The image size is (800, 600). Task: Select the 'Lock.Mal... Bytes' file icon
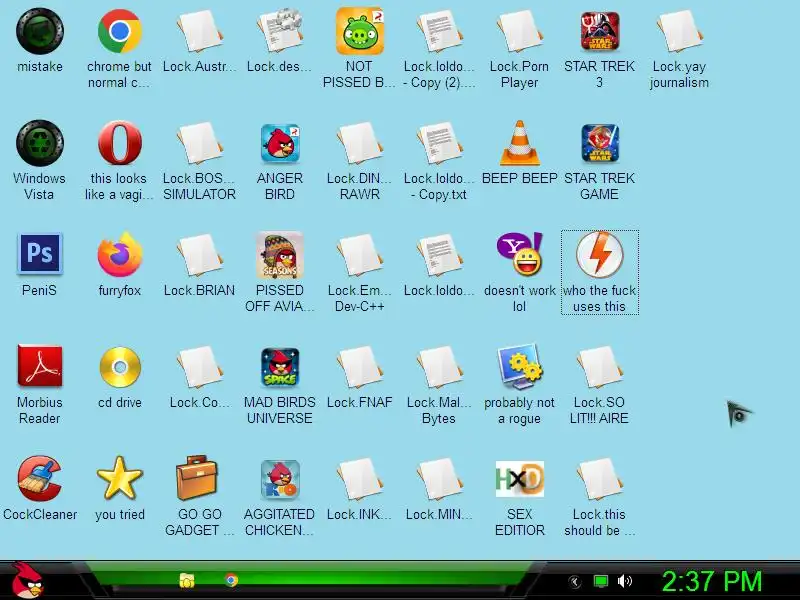point(439,367)
